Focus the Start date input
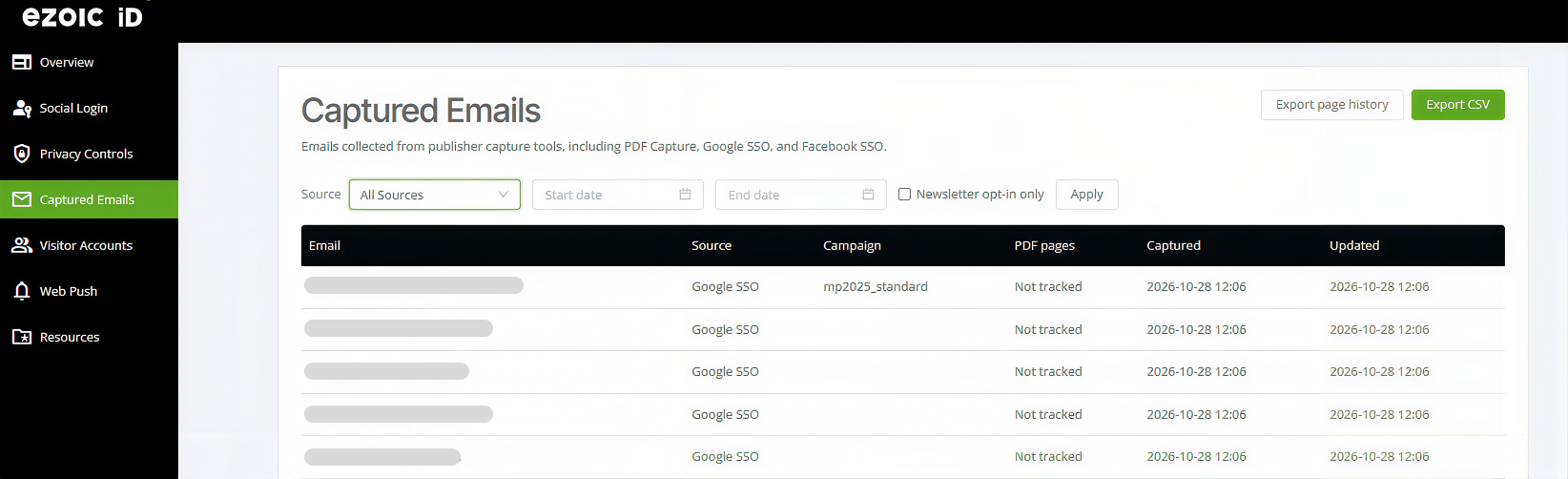Viewport: 1568px width, 479px height. pos(617,195)
